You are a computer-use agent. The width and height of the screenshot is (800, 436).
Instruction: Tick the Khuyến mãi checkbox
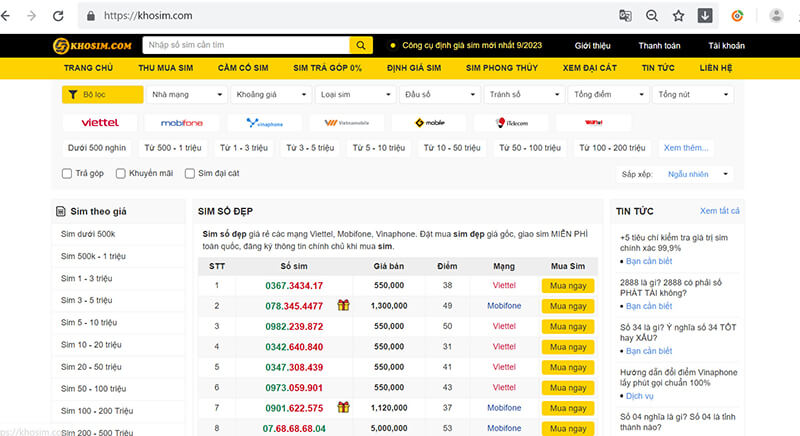pos(120,173)
